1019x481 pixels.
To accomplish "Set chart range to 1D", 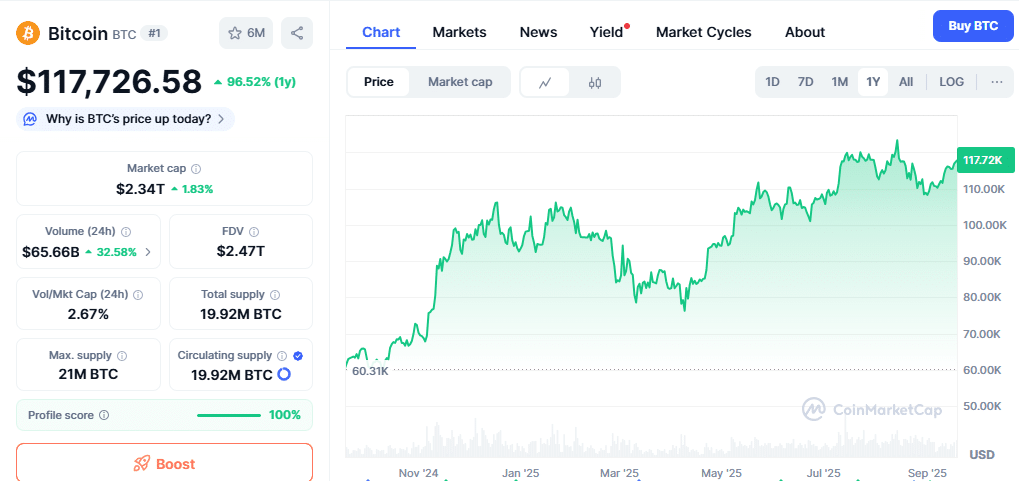I will (x=772, y=82).
